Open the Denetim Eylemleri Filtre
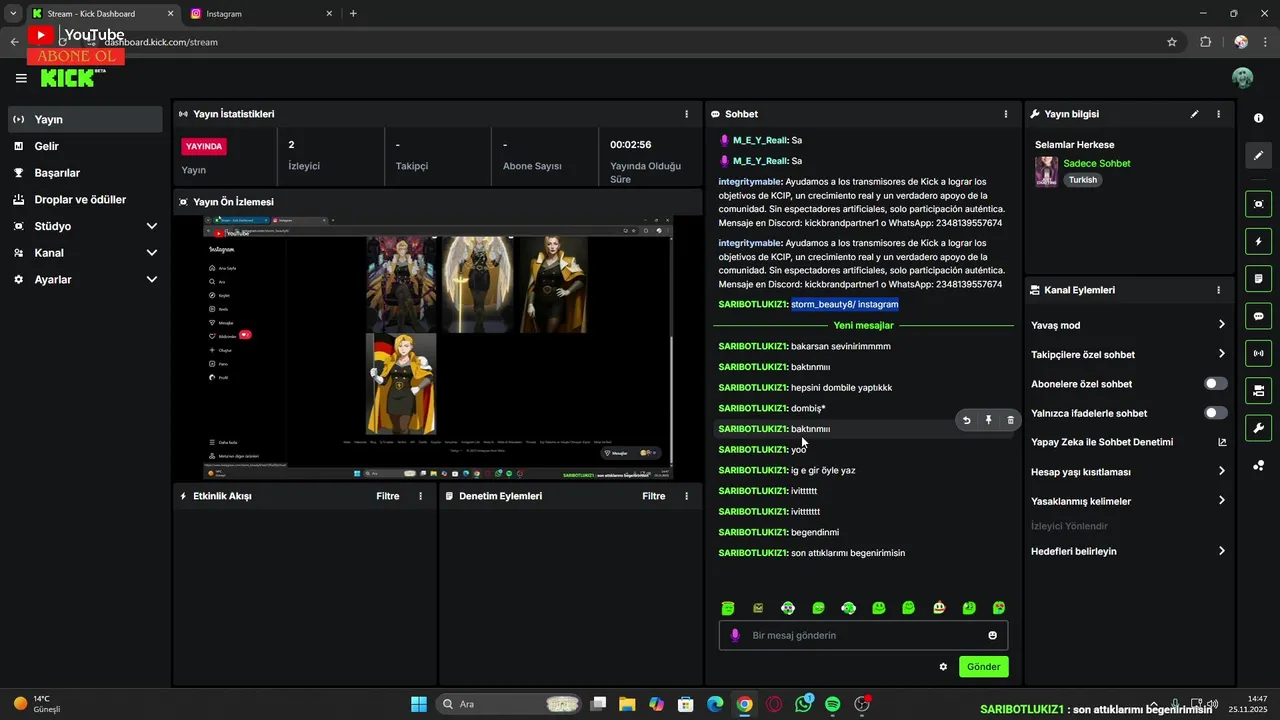 click(653, 496)
